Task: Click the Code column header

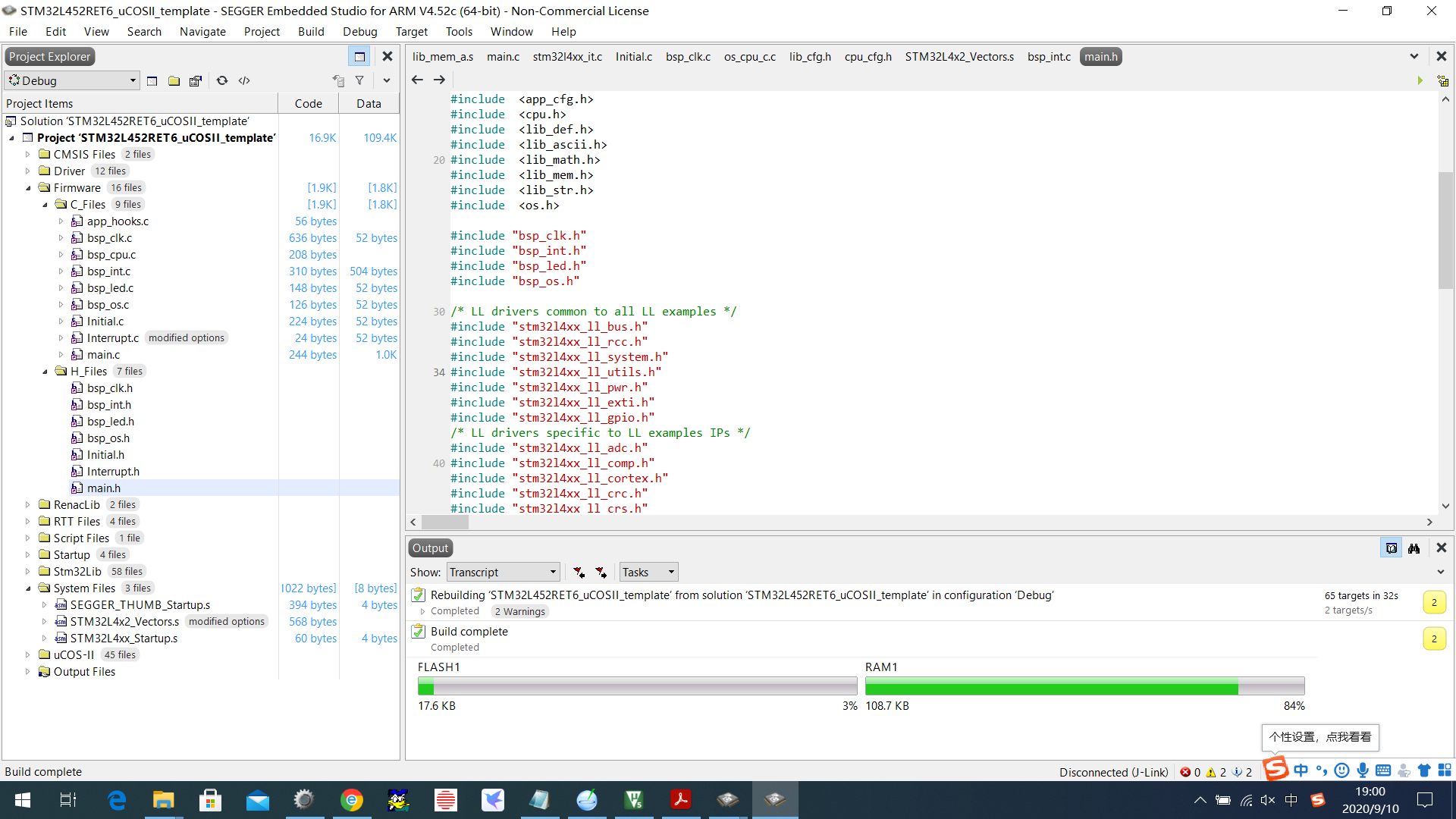Action: coord(308,104)
